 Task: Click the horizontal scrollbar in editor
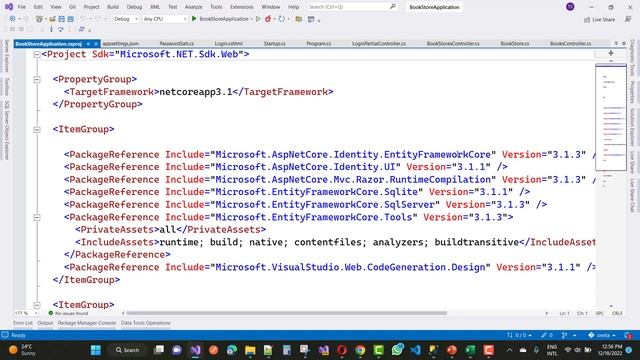point(287,313)
